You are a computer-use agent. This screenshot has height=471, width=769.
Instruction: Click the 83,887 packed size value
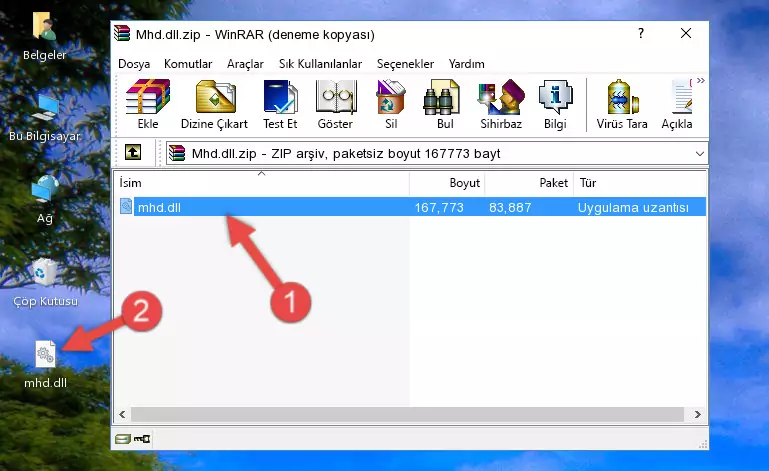(x=510, y=208)
